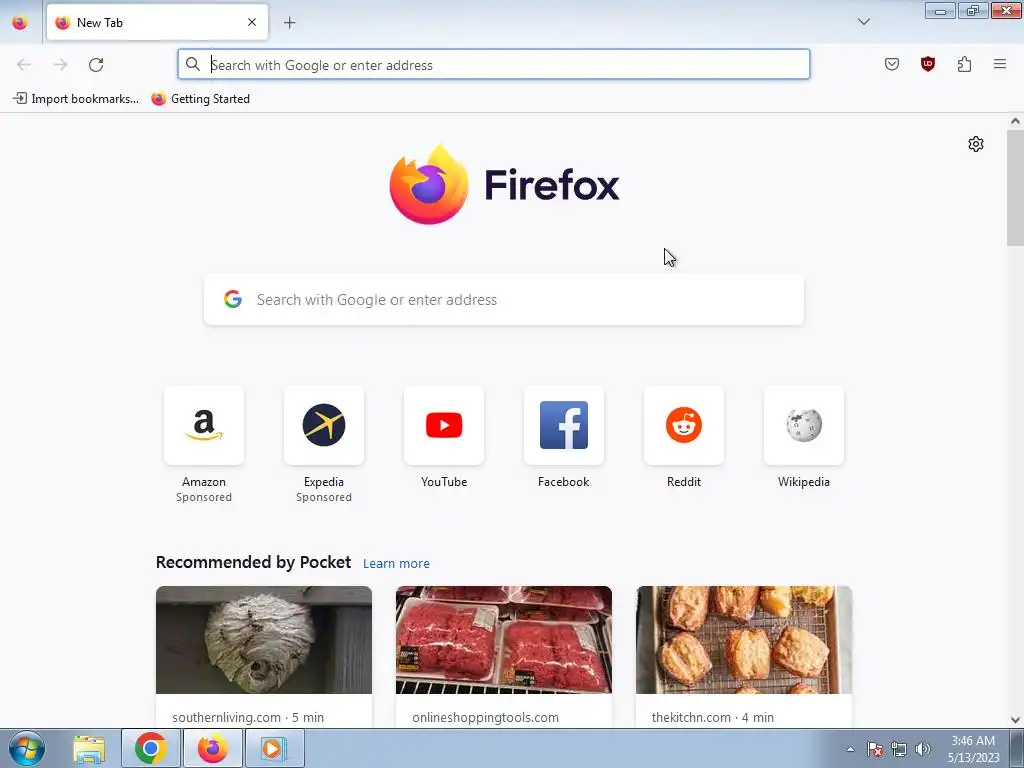This screenshot has height=768, width=1024.
Task: Click the page scrollbar up arrow
Action: [1015, 121]
